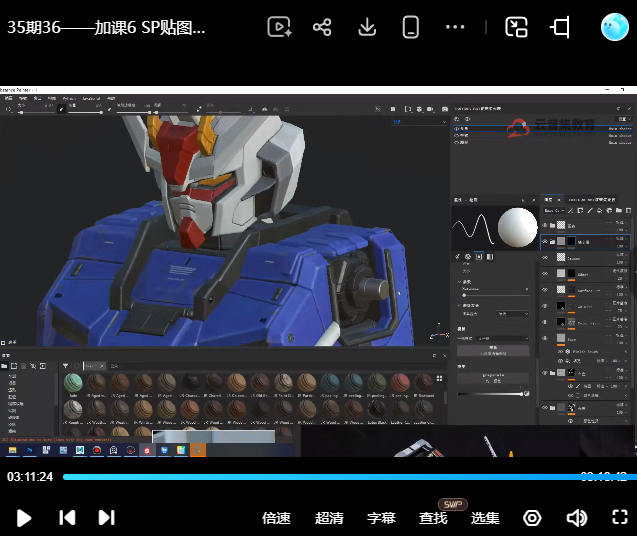Open the viewport display mode dropdown chevron
The image size is (637, 536).
(444, 122)
